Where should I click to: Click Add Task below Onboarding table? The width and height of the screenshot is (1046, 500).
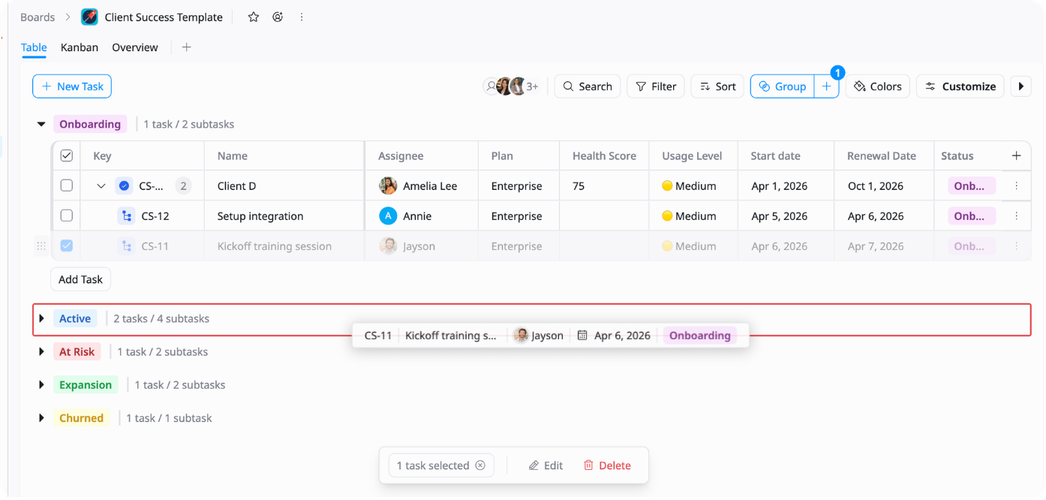click(81, 279)
